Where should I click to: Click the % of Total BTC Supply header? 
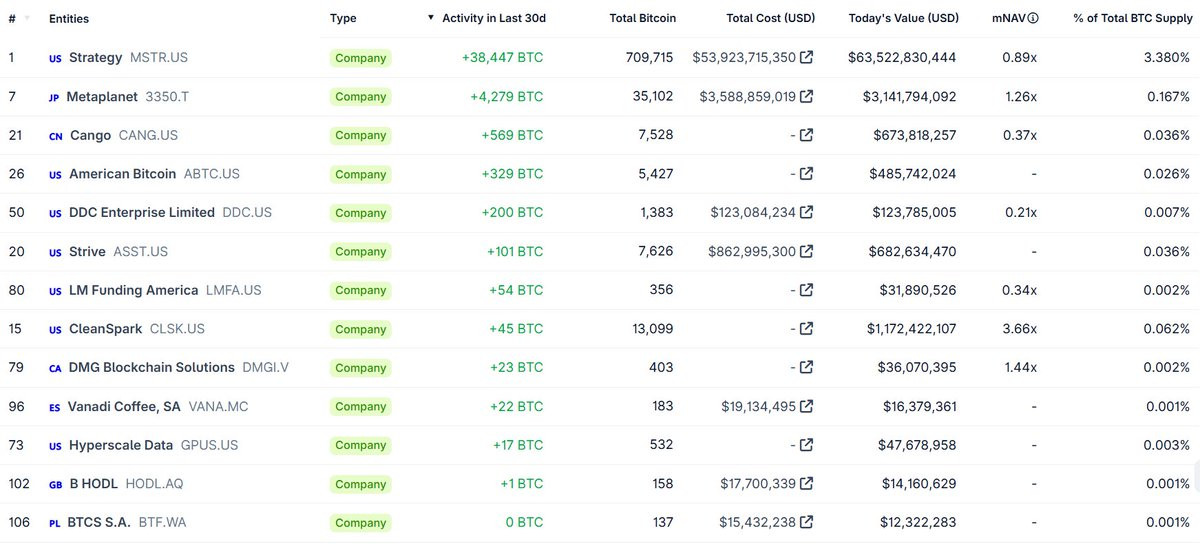1132,18
